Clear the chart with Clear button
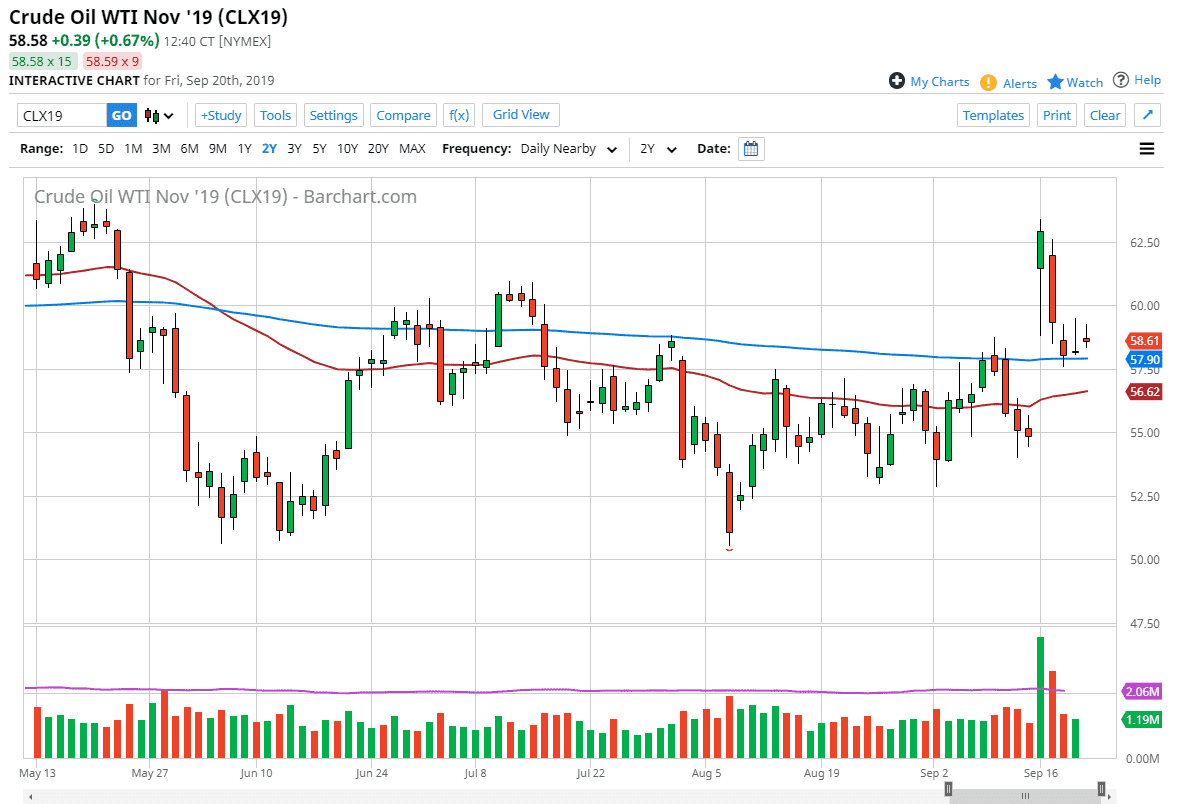The image size is (1179, 804). tap(1104, 115)
